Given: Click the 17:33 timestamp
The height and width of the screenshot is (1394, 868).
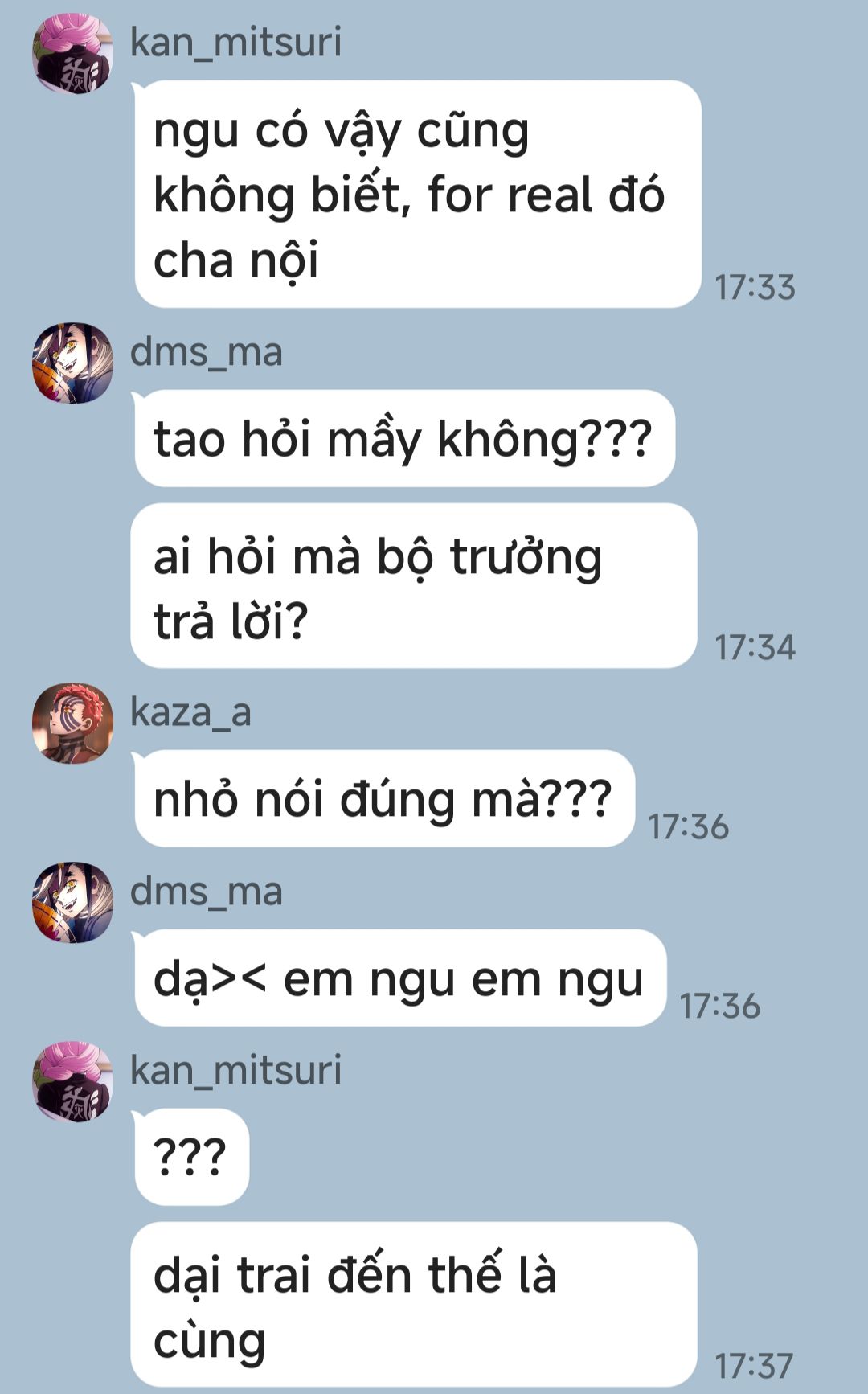Looking at the screenshot, I should (x=755, y=288).
